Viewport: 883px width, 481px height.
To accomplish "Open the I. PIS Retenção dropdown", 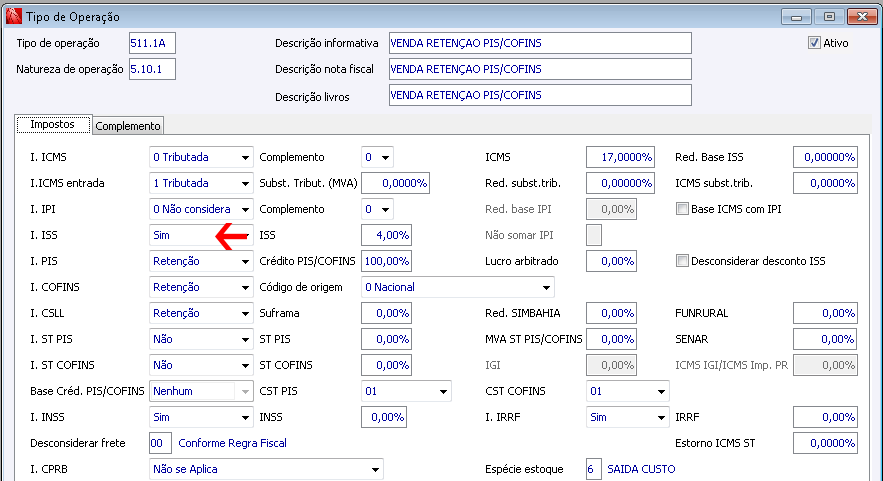I will point(201,261).
